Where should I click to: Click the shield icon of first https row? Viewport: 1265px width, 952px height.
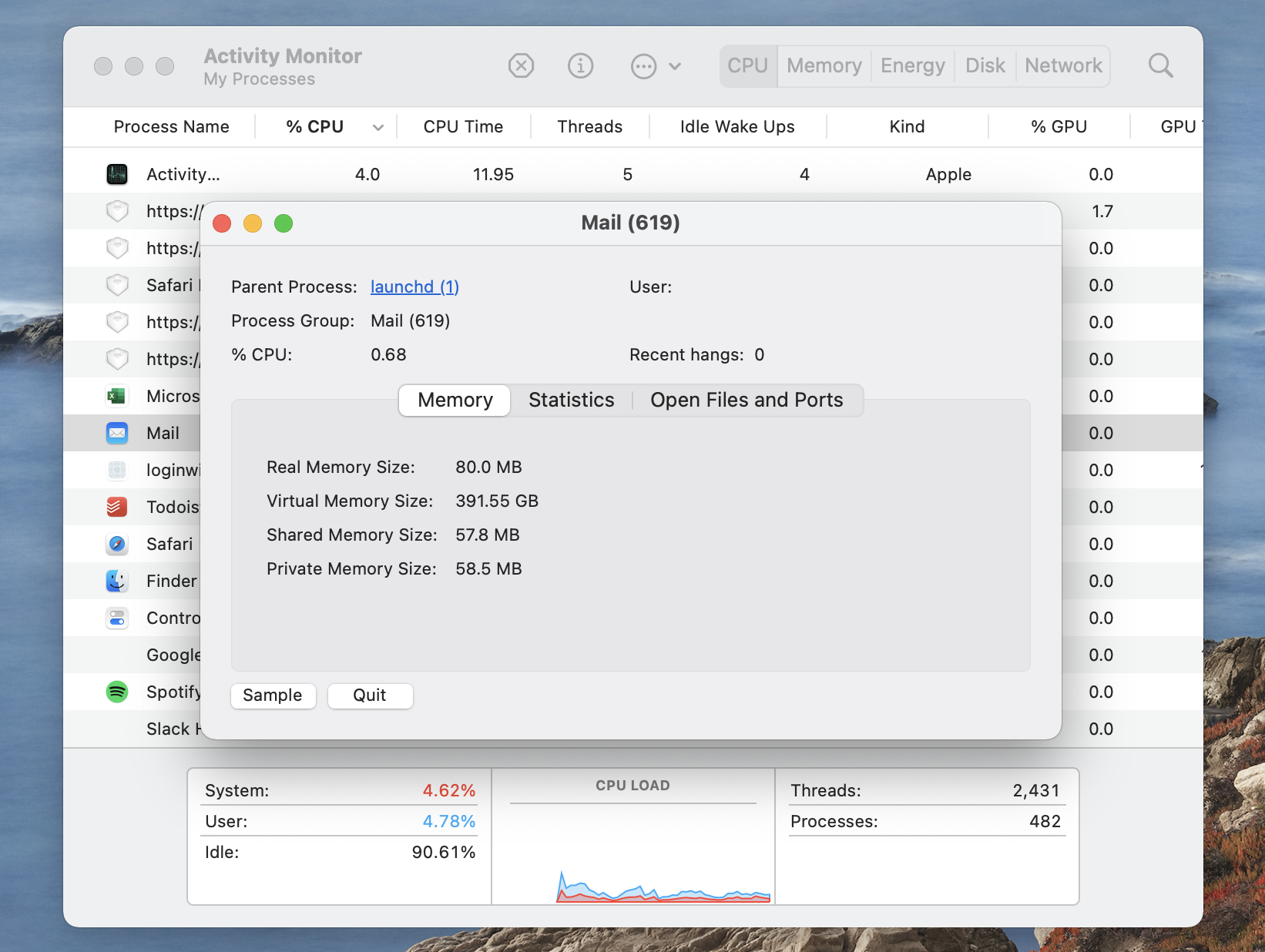pyautogui.click(x=117, y=211)
